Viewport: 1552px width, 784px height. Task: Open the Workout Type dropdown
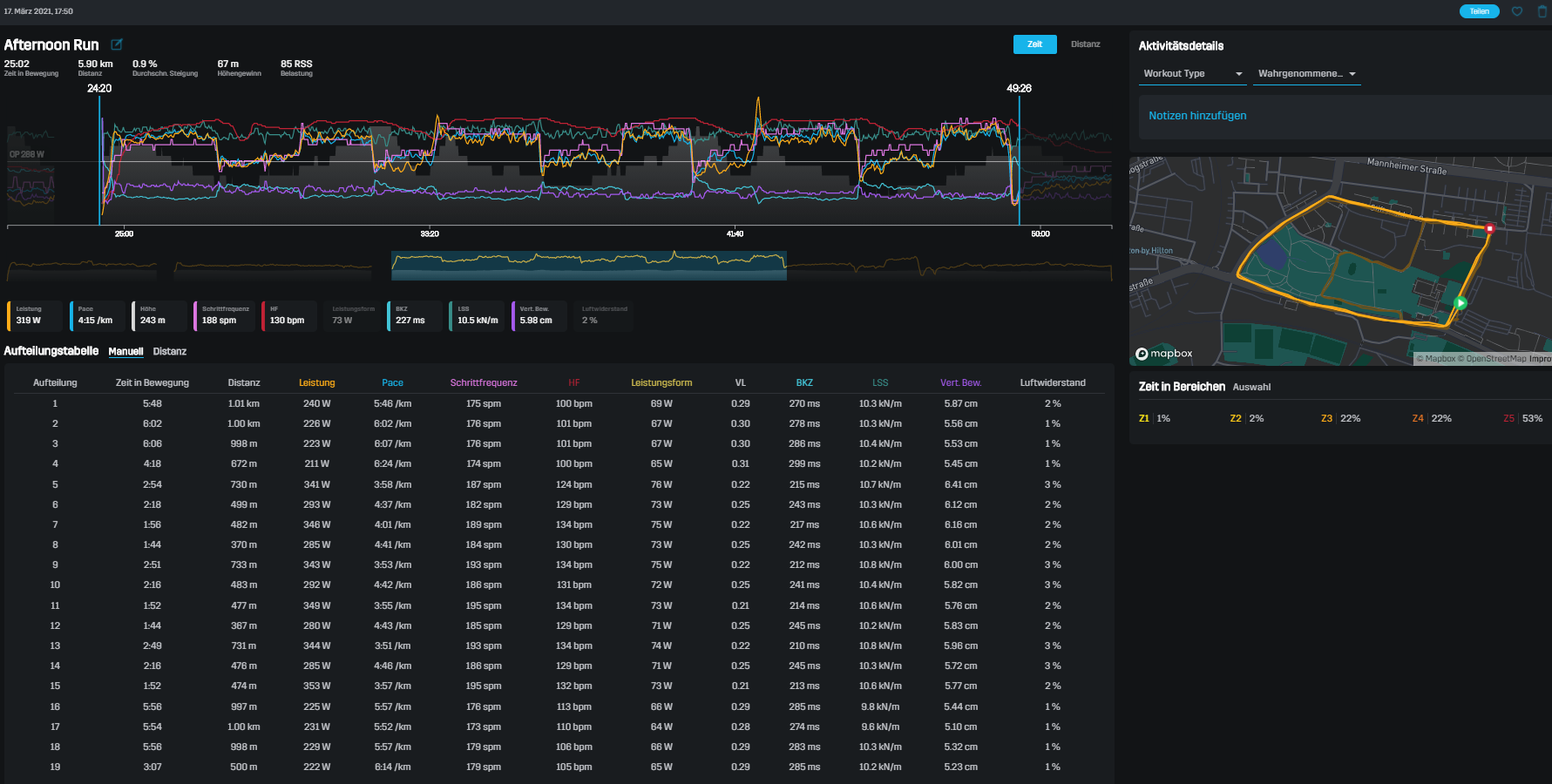pyautogui.click(x=1192, y=74)
